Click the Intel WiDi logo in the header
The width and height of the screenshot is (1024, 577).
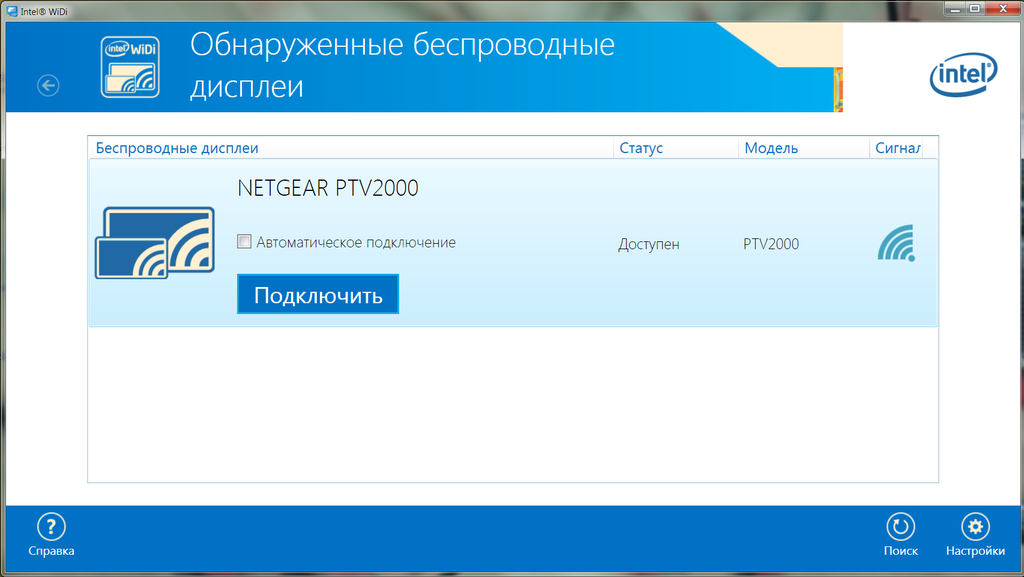(x=130, y=68)
